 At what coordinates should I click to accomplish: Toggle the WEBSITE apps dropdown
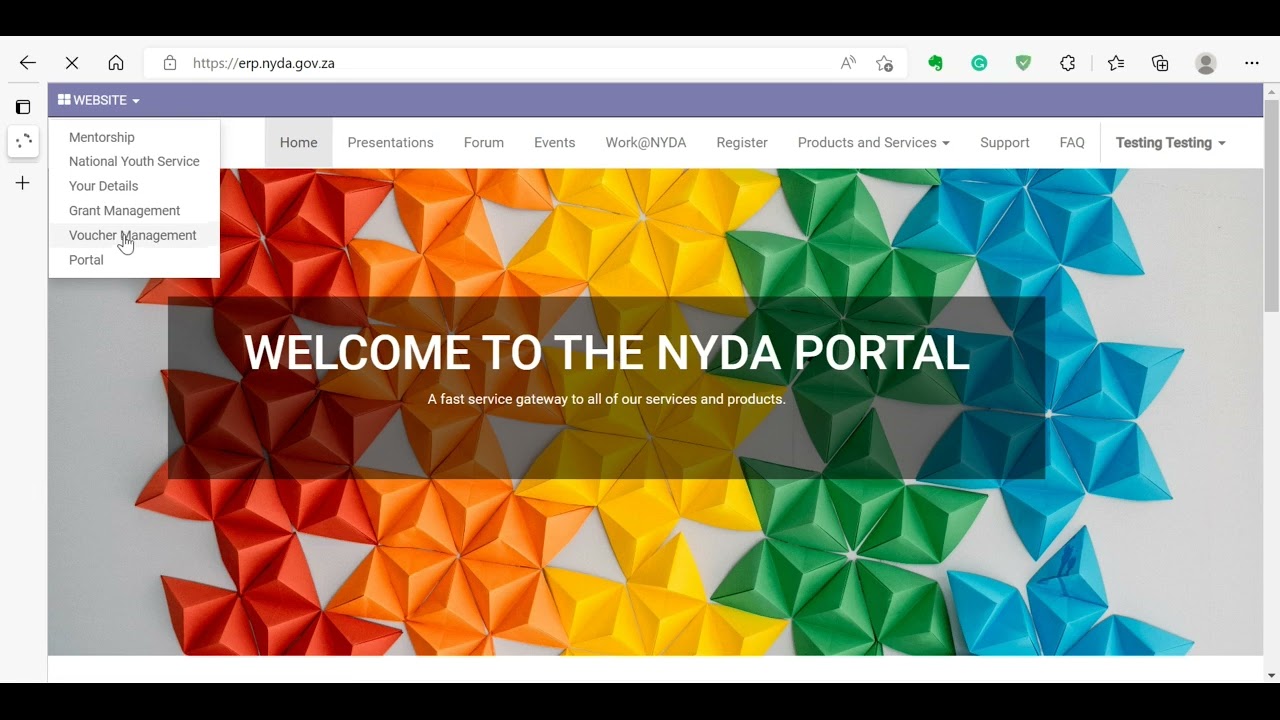pos(99,100)
